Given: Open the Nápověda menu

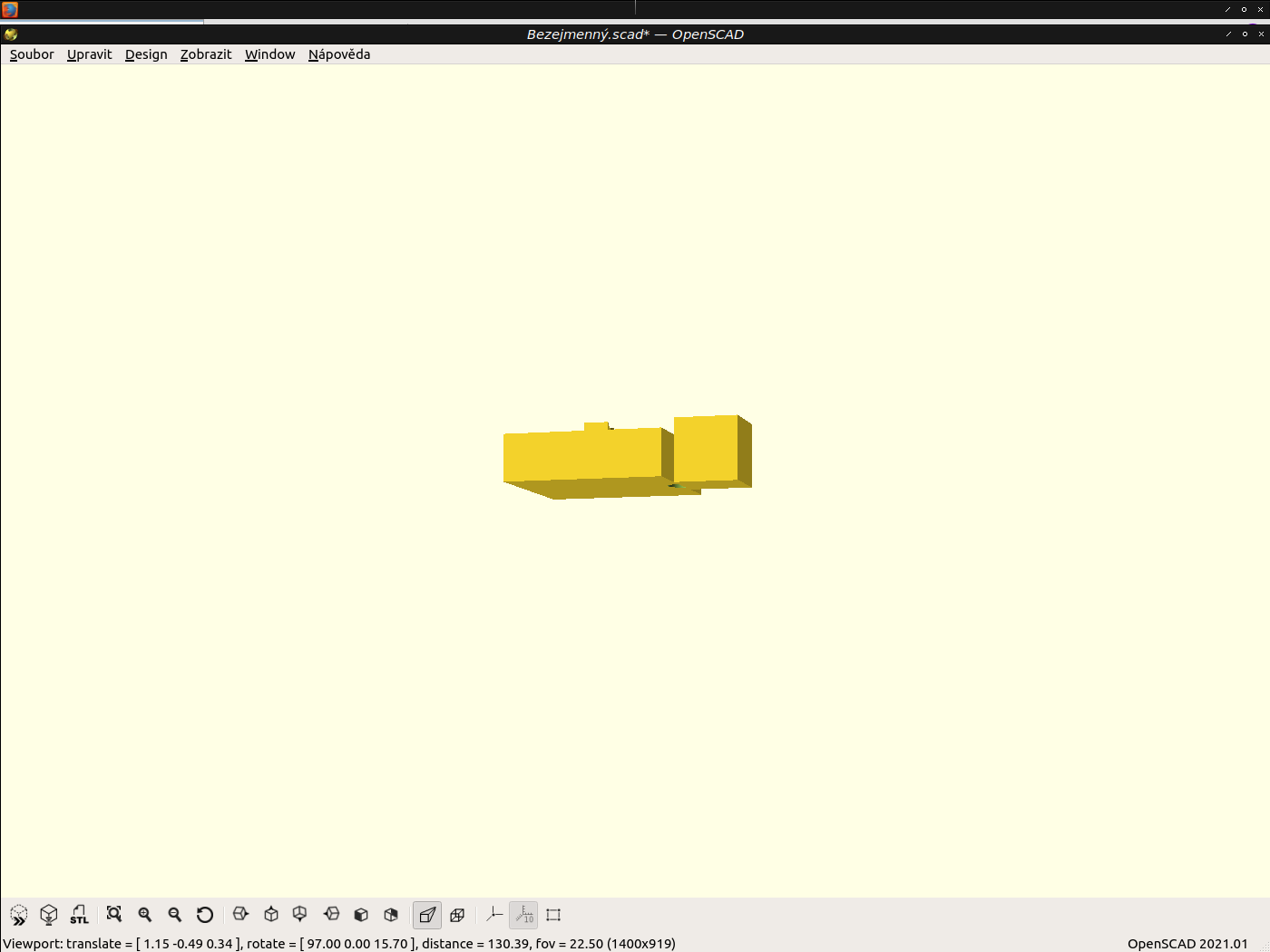Looking at the screenshot, I should point(339,54).
